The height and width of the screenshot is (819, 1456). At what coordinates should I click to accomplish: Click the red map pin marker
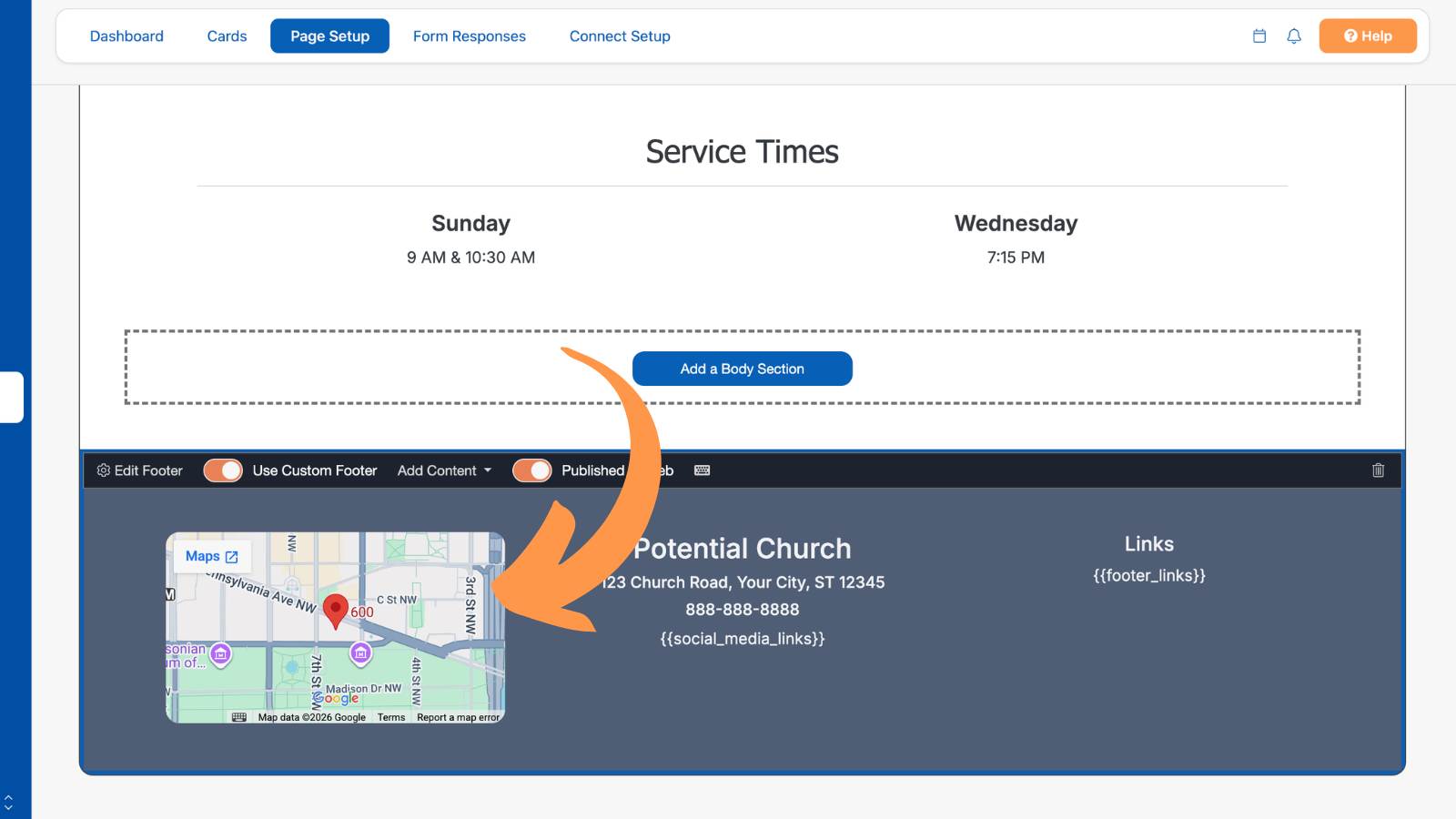336,612
